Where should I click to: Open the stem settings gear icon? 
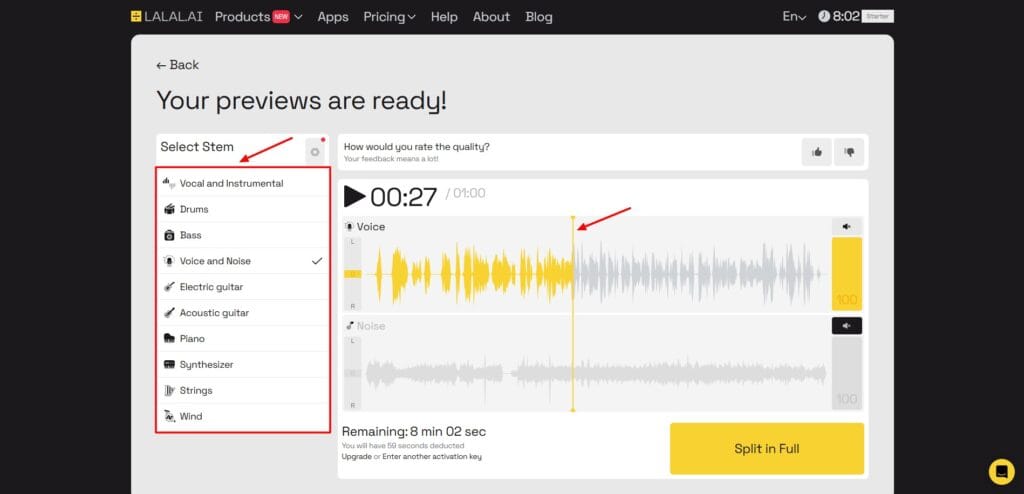315,152
